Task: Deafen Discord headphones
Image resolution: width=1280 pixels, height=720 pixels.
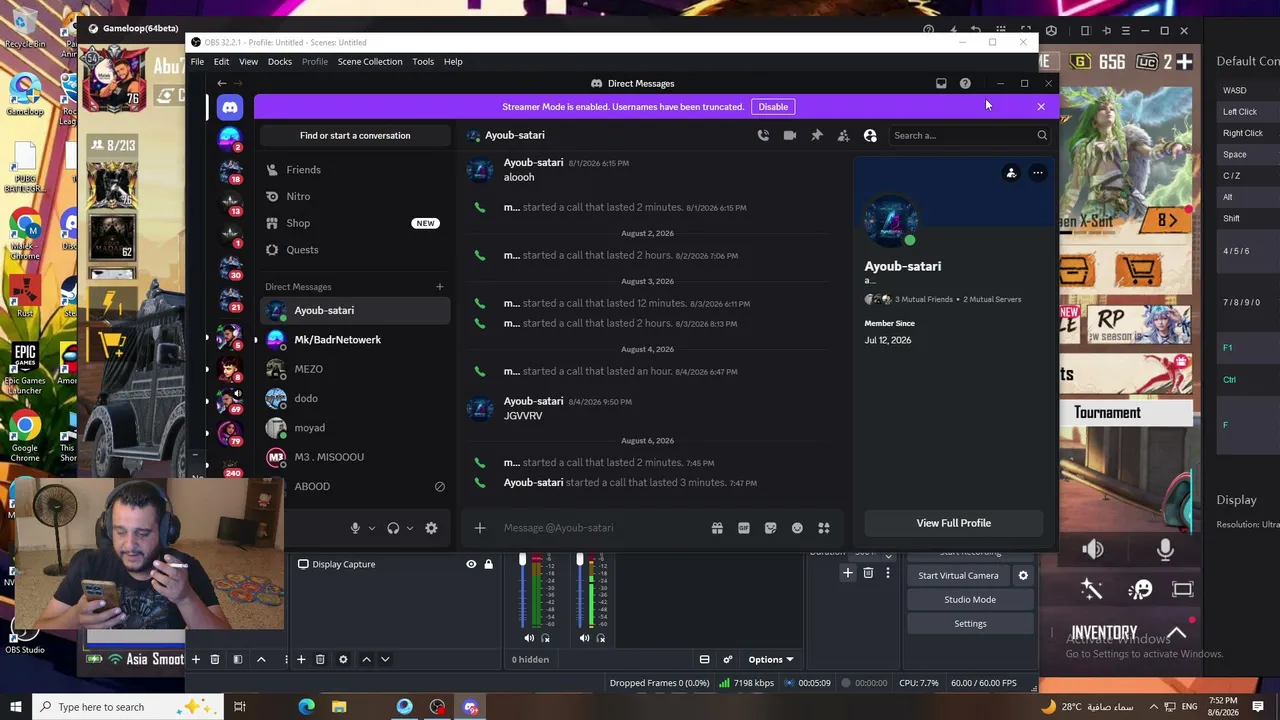Action: 393,528
